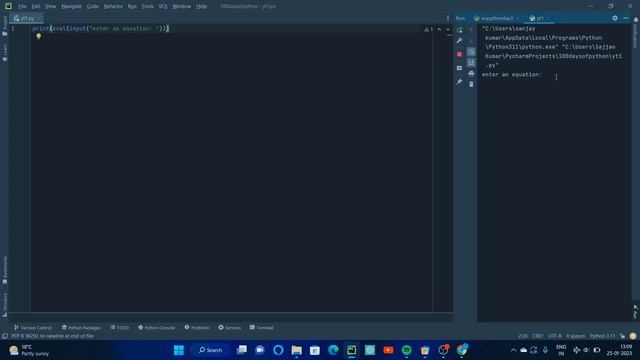Open the TODO tool window
The image size is (640, 360).
(120, 328)
